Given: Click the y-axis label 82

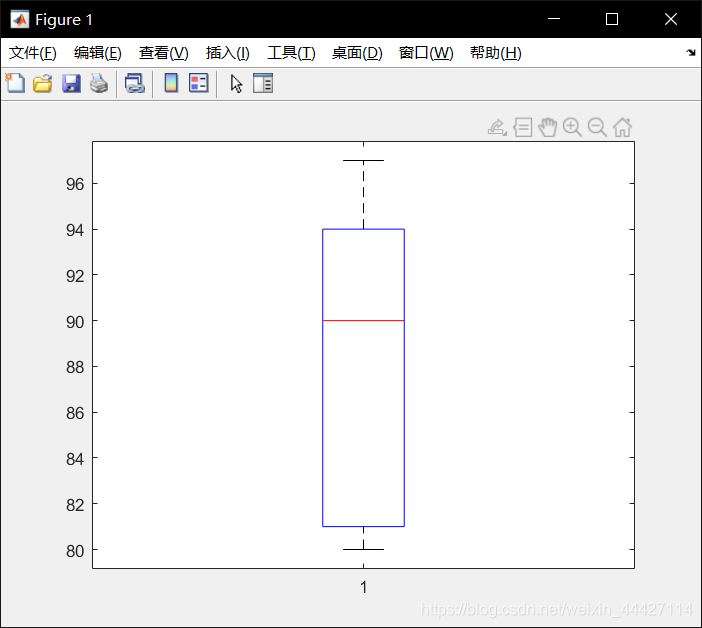Looking at the screenshot, I should tap(75, 505).
